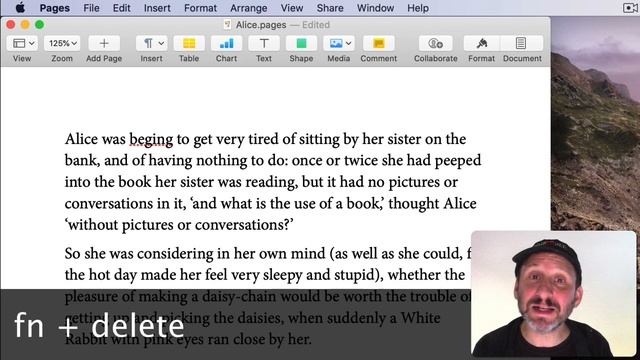Open the Help menu
The image size is (640, 360).
(x=418, y=8)
